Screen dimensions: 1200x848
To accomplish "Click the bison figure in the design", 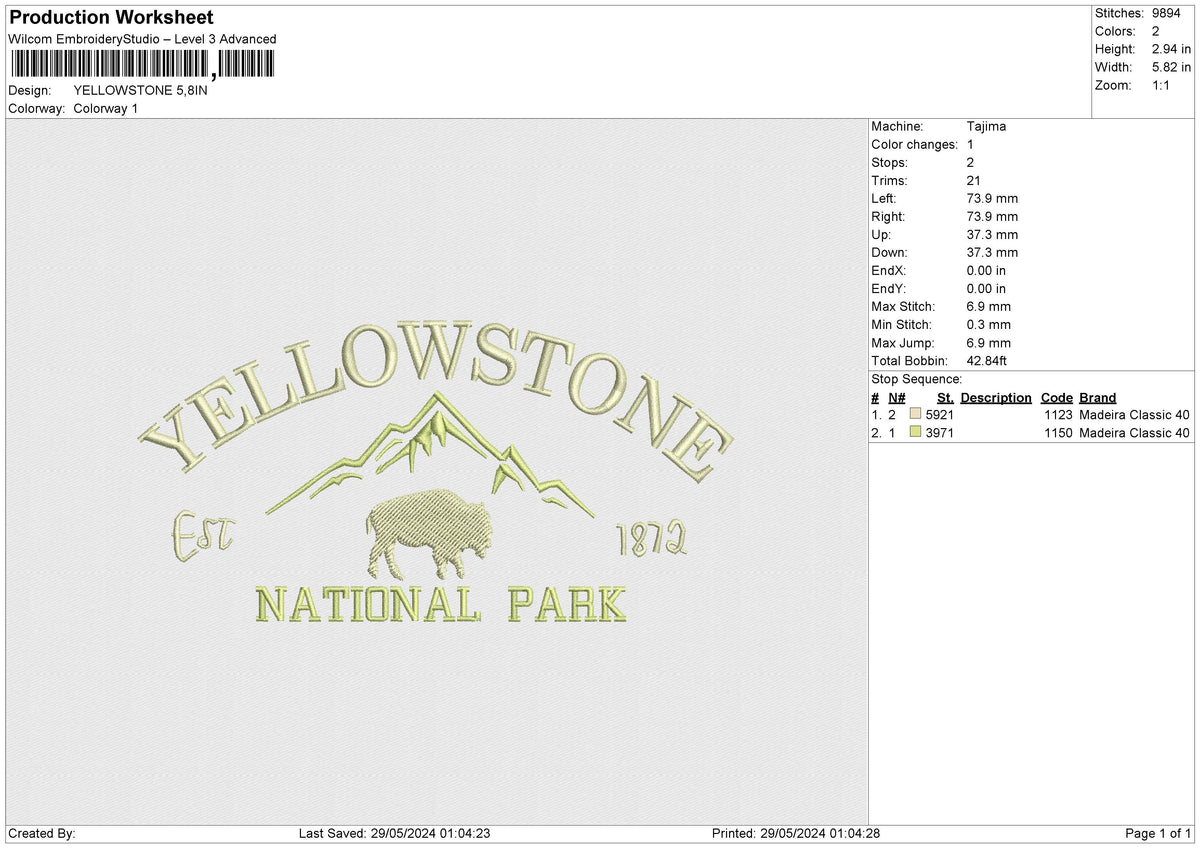I will (x=429, y=535).
